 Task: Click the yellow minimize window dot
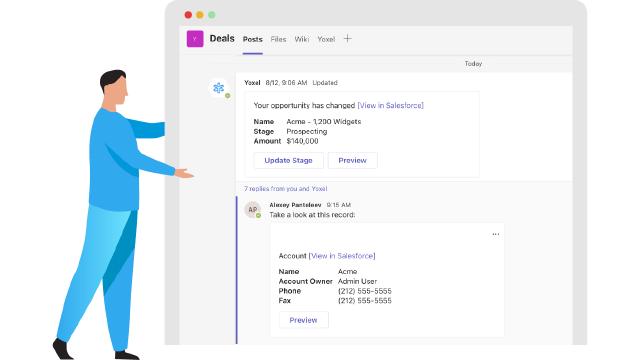pos(200,15)
